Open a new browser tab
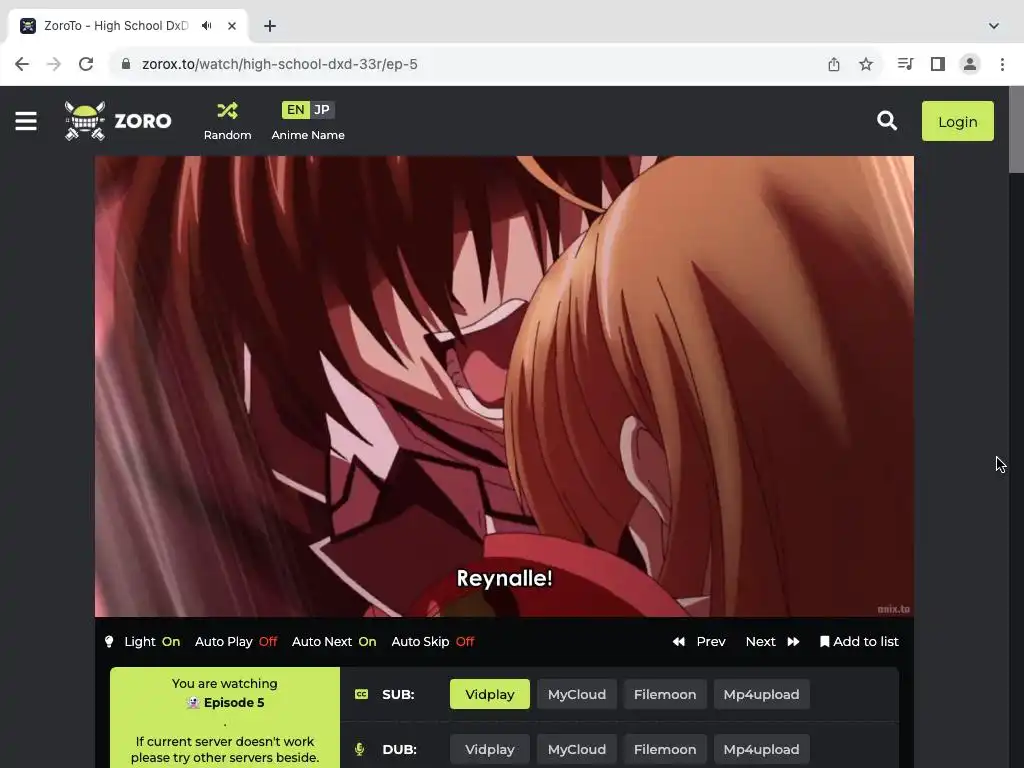This screenshot has height=768, width=1024. click(x=270, y=26)
